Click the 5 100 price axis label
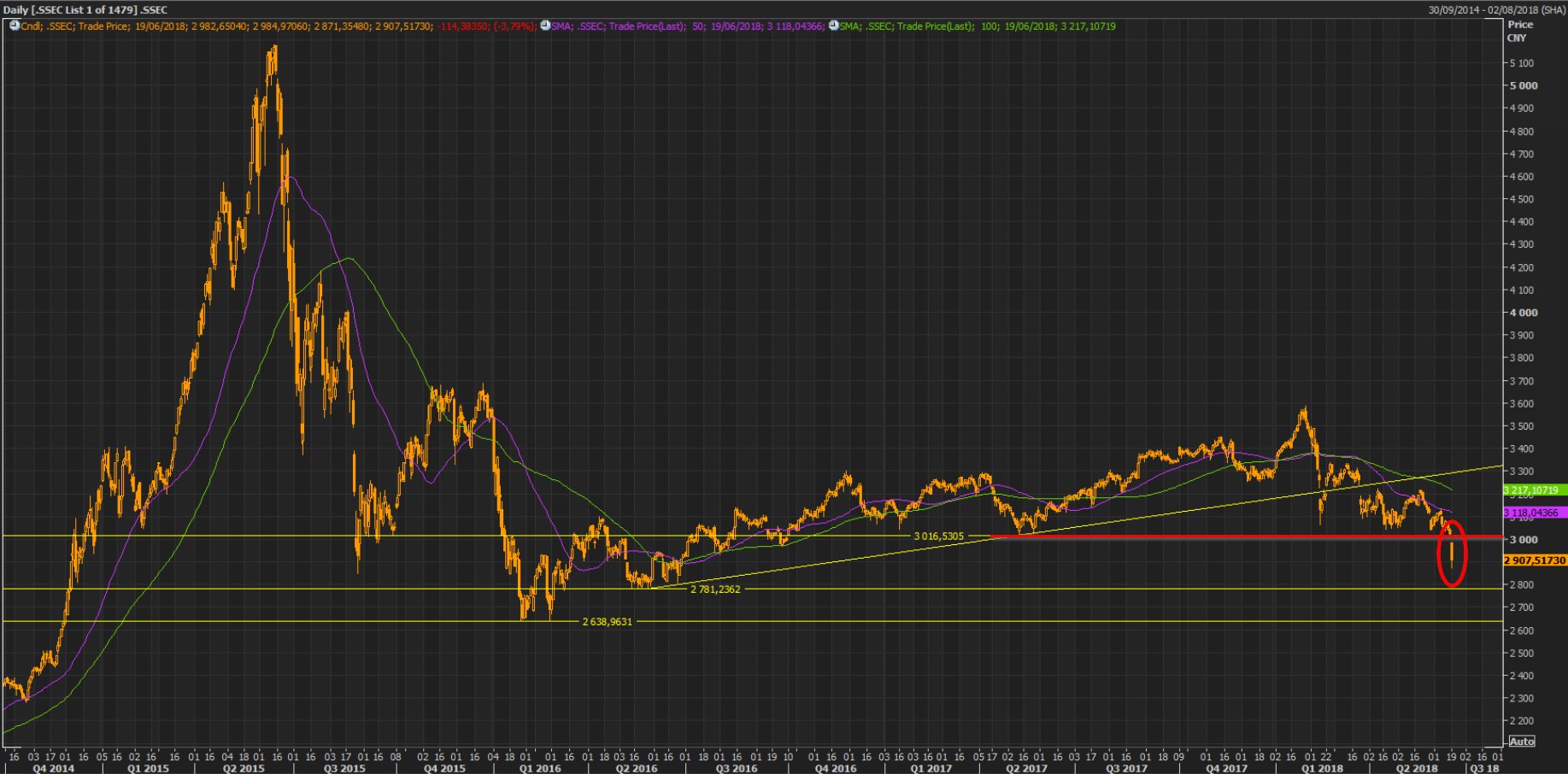1568x774 pixels. [1522, 63]
